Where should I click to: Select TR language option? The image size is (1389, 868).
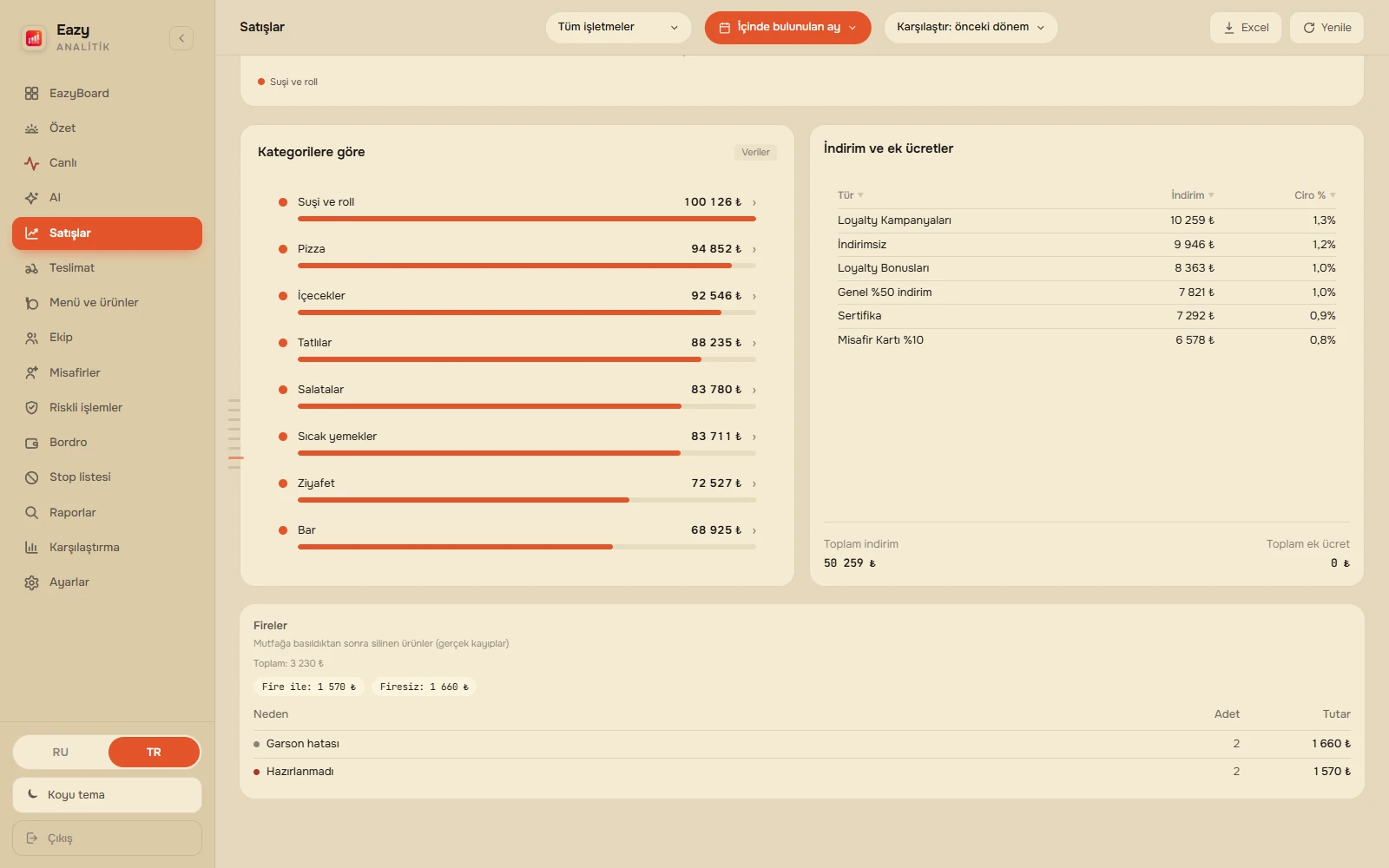point(154,753)
